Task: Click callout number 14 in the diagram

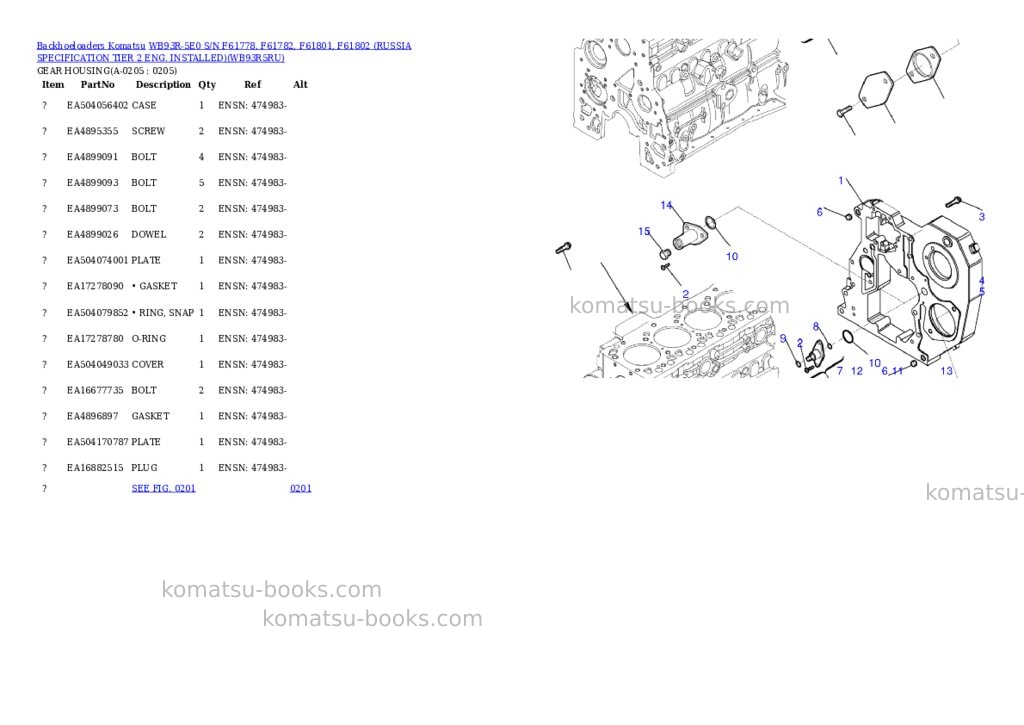Action: 666,205
